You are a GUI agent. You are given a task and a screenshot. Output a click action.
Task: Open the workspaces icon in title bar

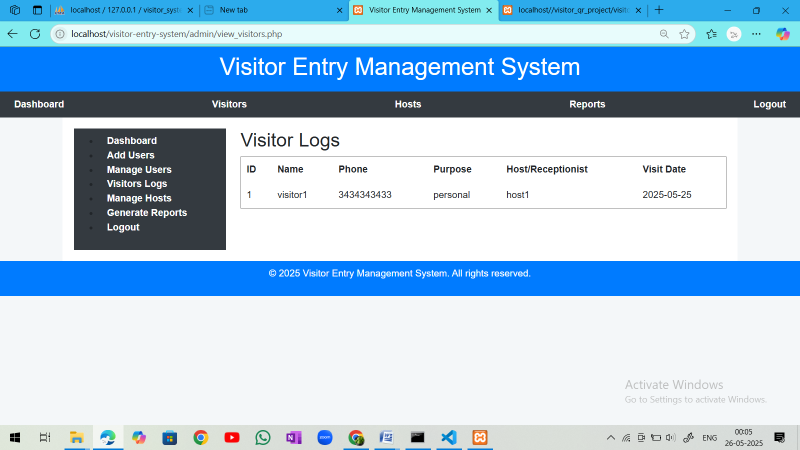15,10
